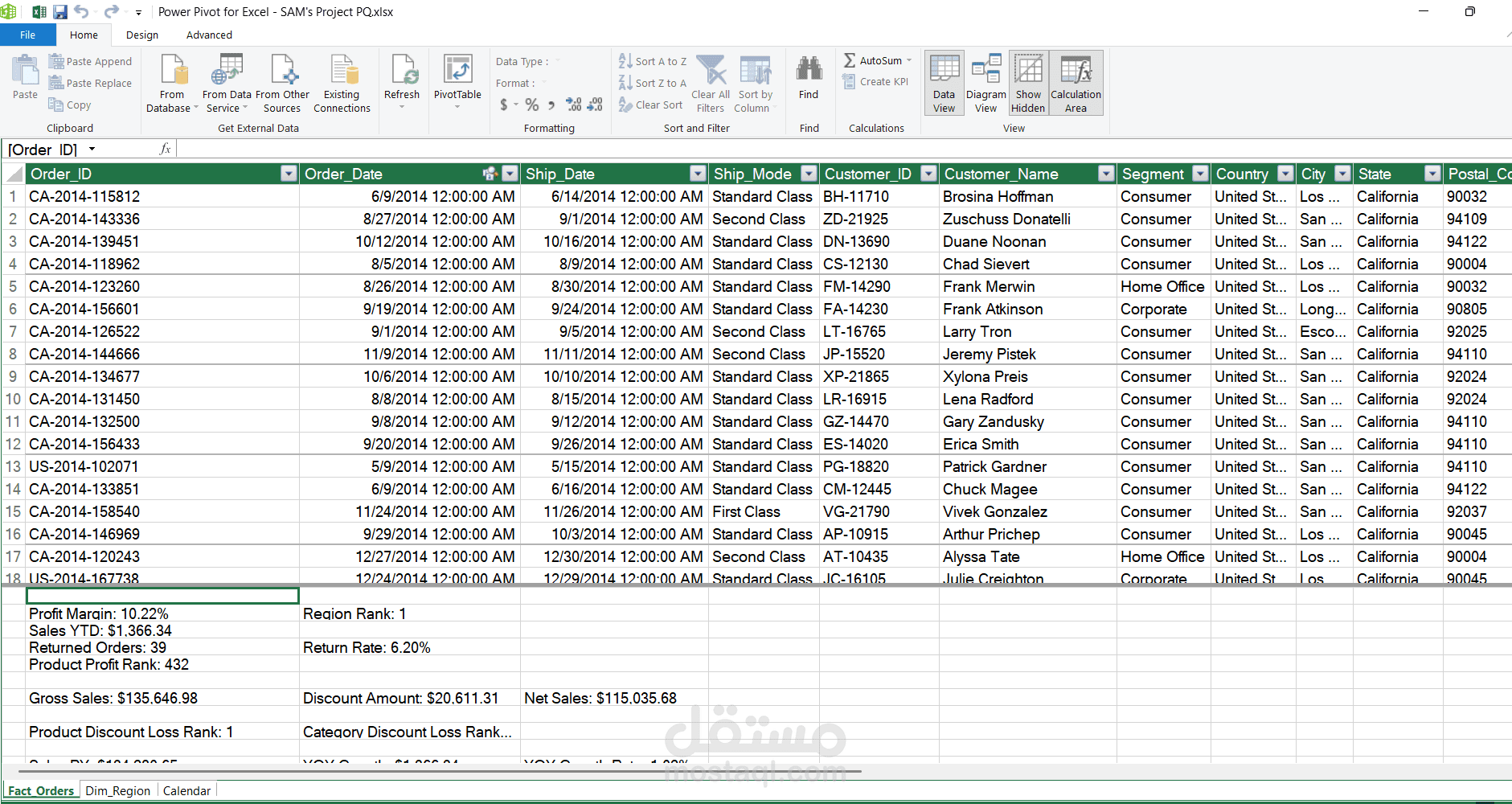Clear All Filters icon
This screenshot has width=1512, height=804.
pyautogui.click(x=711, y=83)
